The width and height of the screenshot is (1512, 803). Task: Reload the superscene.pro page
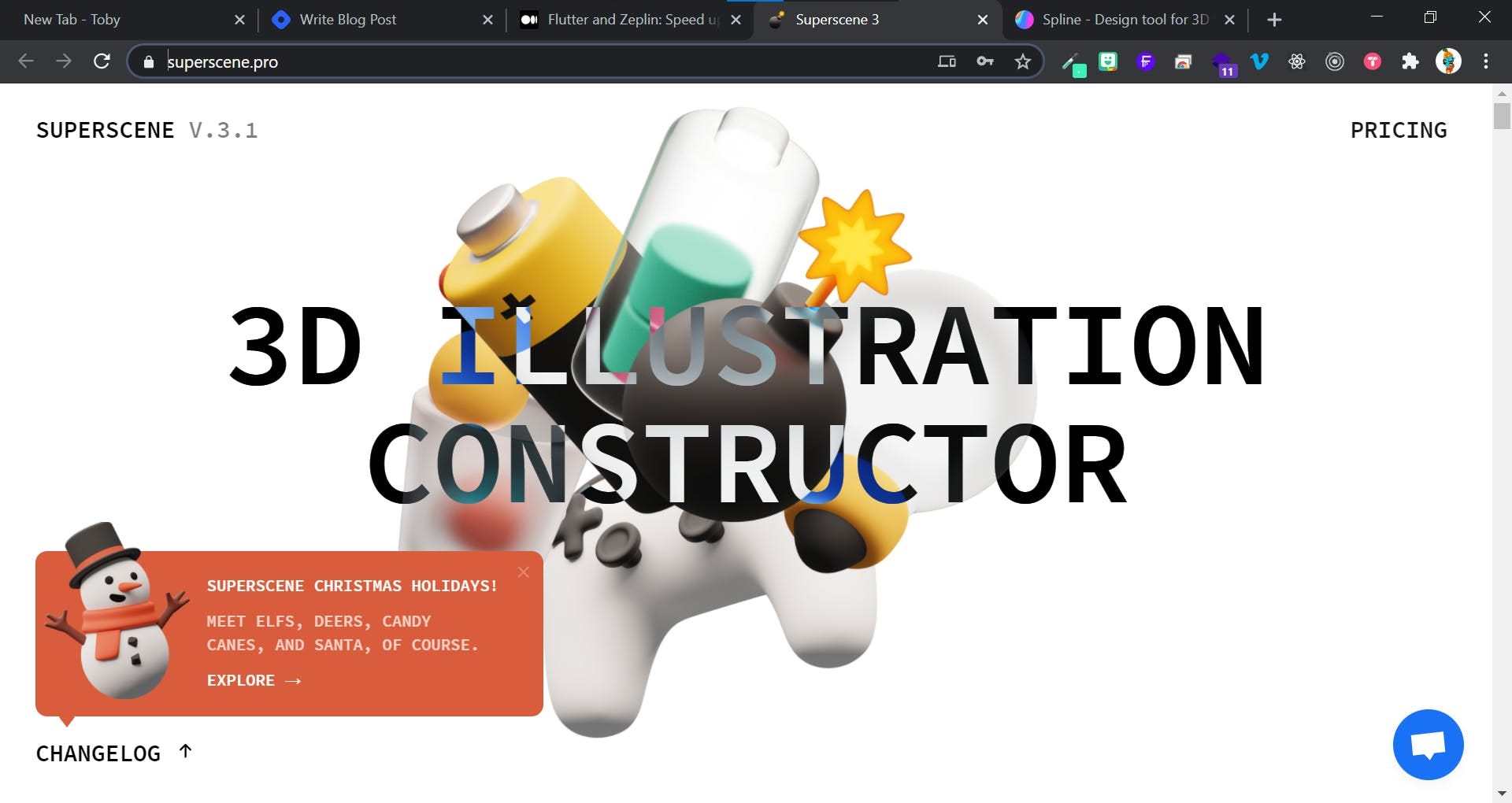102,61
